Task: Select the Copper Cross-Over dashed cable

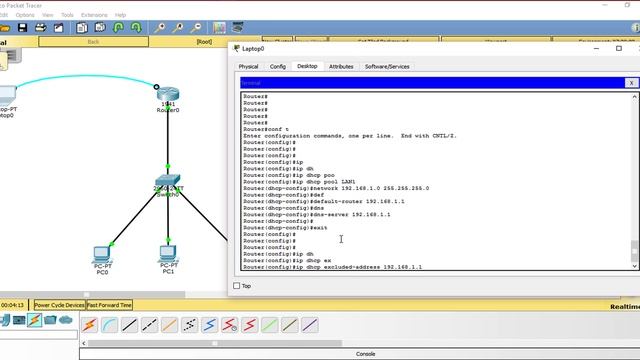Action: [149, 325]
